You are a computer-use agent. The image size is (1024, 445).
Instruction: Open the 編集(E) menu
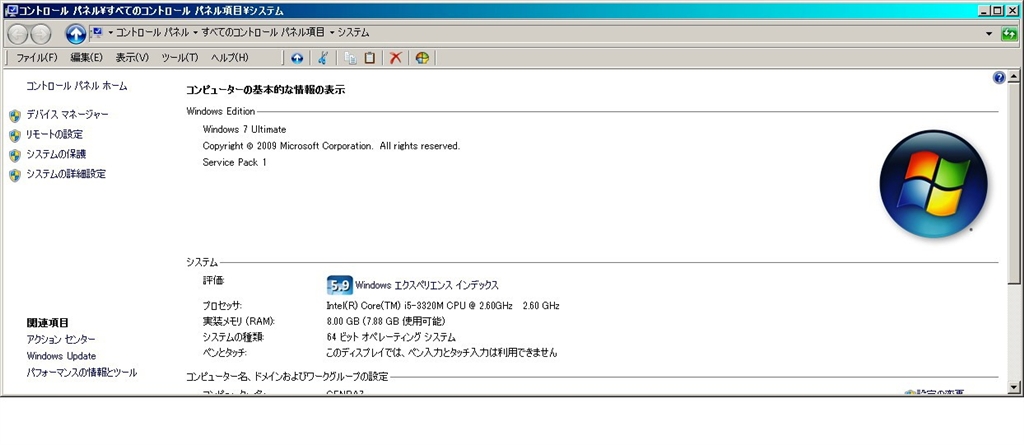pyautogui.click(x=86, y=58)
